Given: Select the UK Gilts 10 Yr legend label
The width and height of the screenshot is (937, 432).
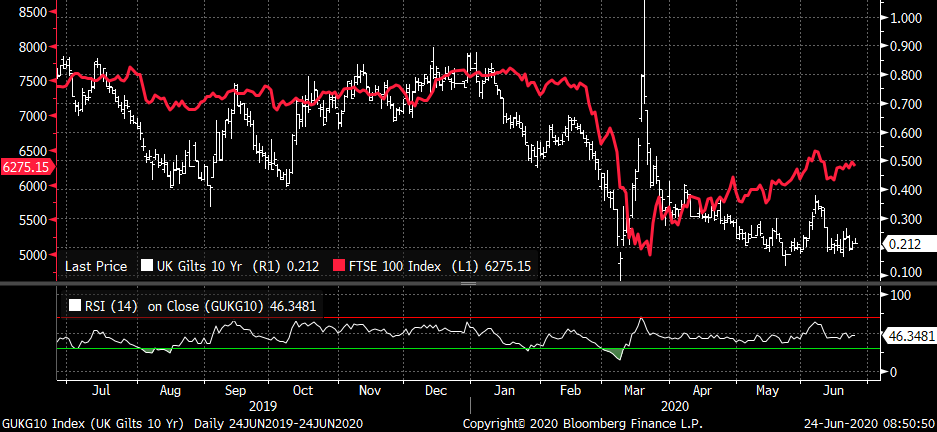Looking at the screenshot, I should pos(193,267).
